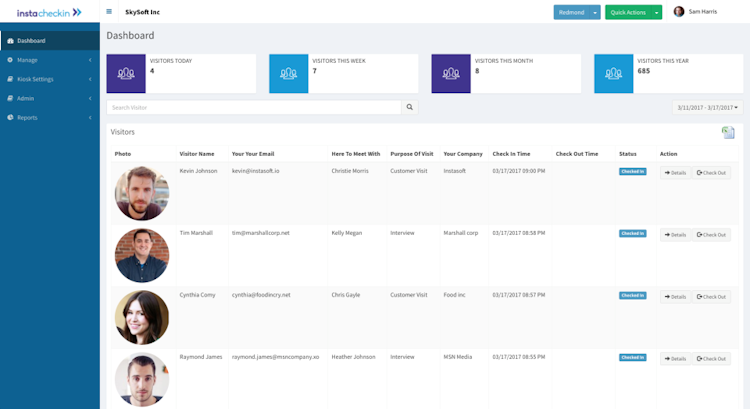Check out visitor Kevin Johnson
The height and width of the screenshot is (409, 750).
tap(711, 173)
